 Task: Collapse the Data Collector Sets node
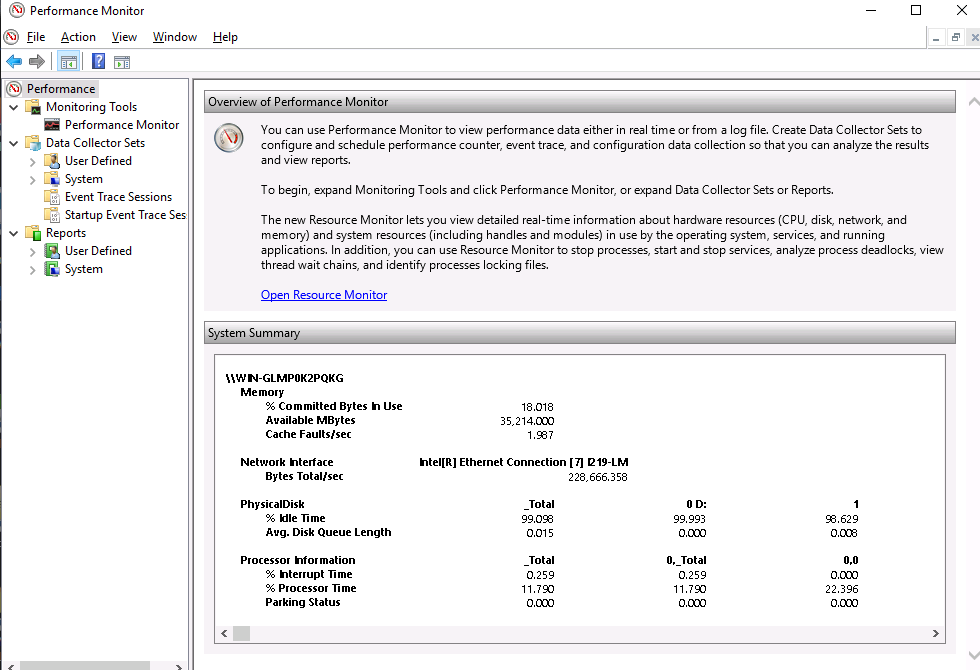[13, 143]
